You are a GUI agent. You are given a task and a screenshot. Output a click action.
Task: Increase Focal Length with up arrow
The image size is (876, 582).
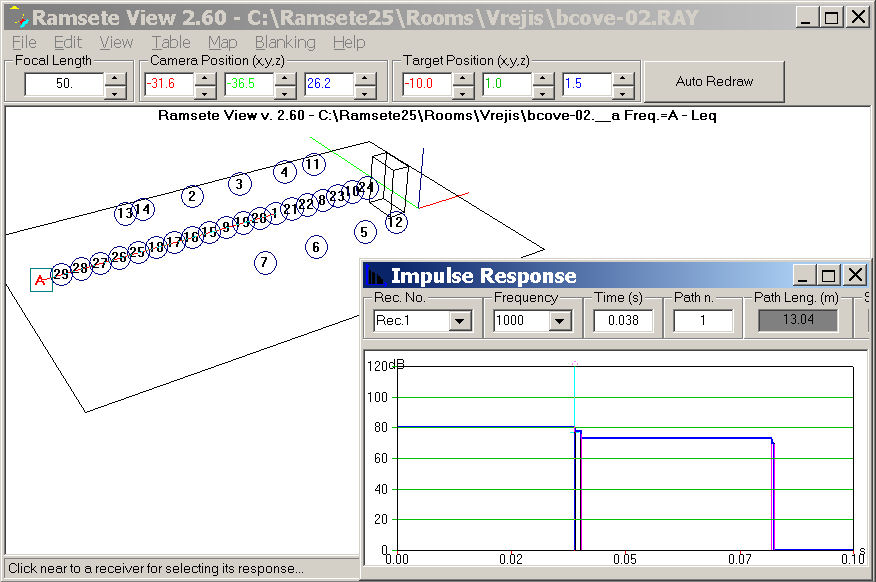[115, 78]
